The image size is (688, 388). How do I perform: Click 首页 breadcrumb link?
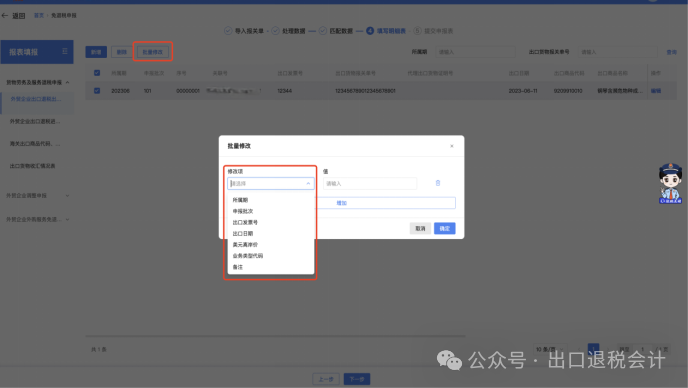pyautogui.click(x=39, y=15)
